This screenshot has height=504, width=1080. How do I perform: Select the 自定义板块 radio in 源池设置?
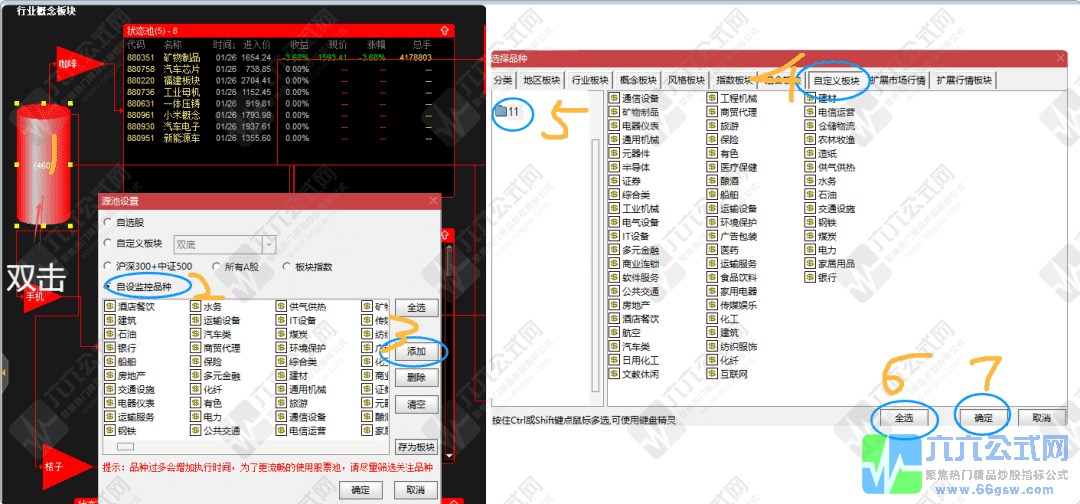tap(107, 243)
